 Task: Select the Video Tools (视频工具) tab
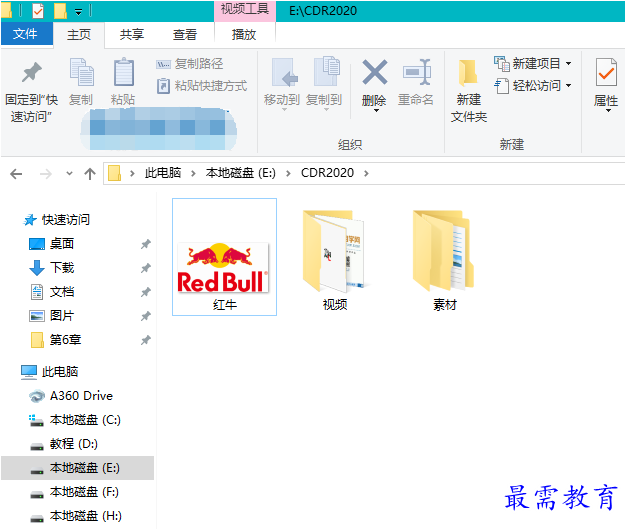[x=245, y=10]
